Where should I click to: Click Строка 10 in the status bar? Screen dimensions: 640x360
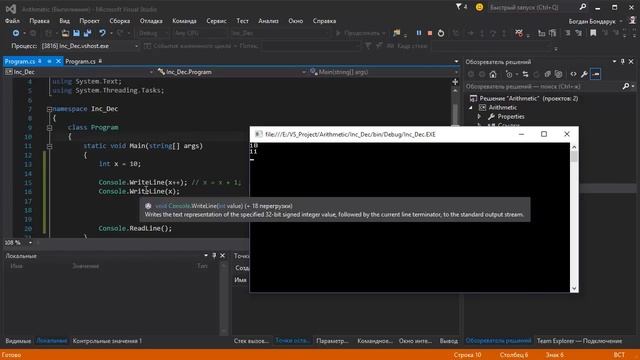click(x=467, y=355)
